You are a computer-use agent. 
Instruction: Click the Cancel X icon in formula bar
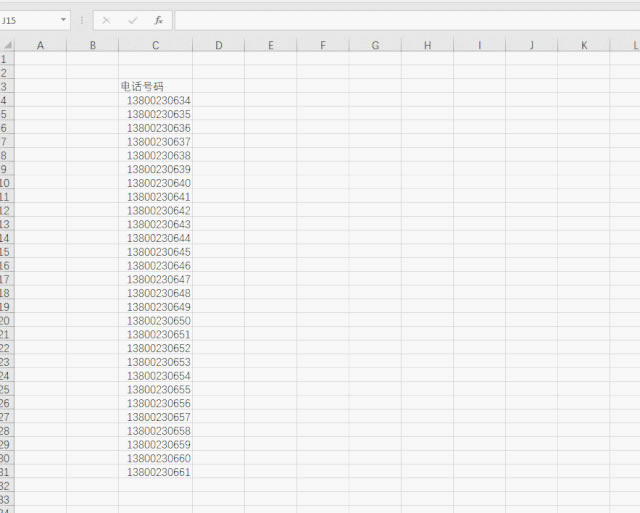tap(106, 20)
